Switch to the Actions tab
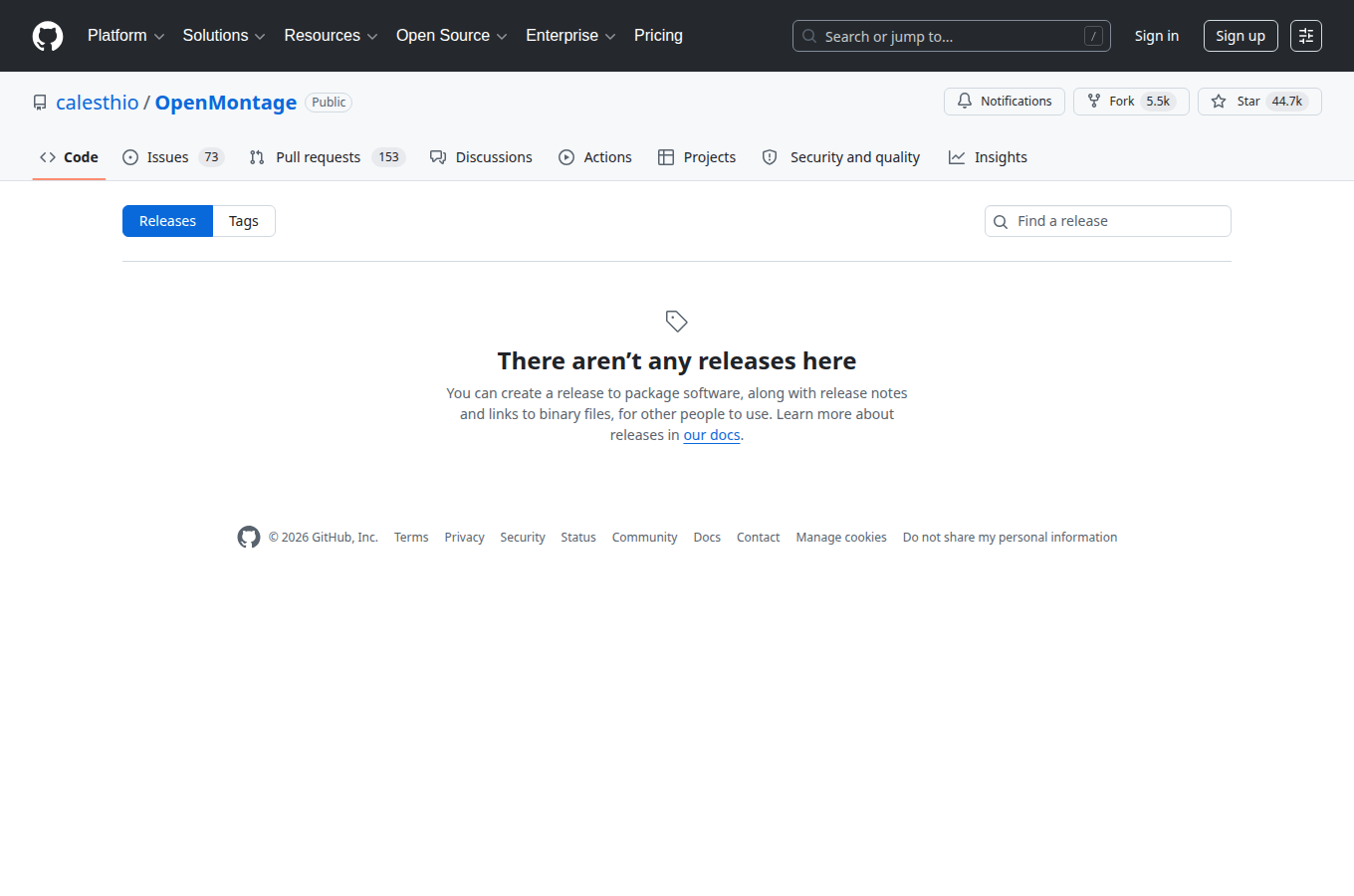The width and height of the screenshot is (1354, 896). (x=595, y=157)
